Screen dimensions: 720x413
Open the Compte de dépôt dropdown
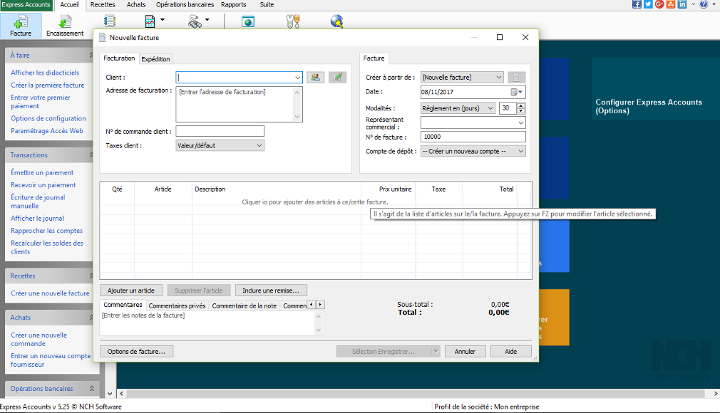473,151
